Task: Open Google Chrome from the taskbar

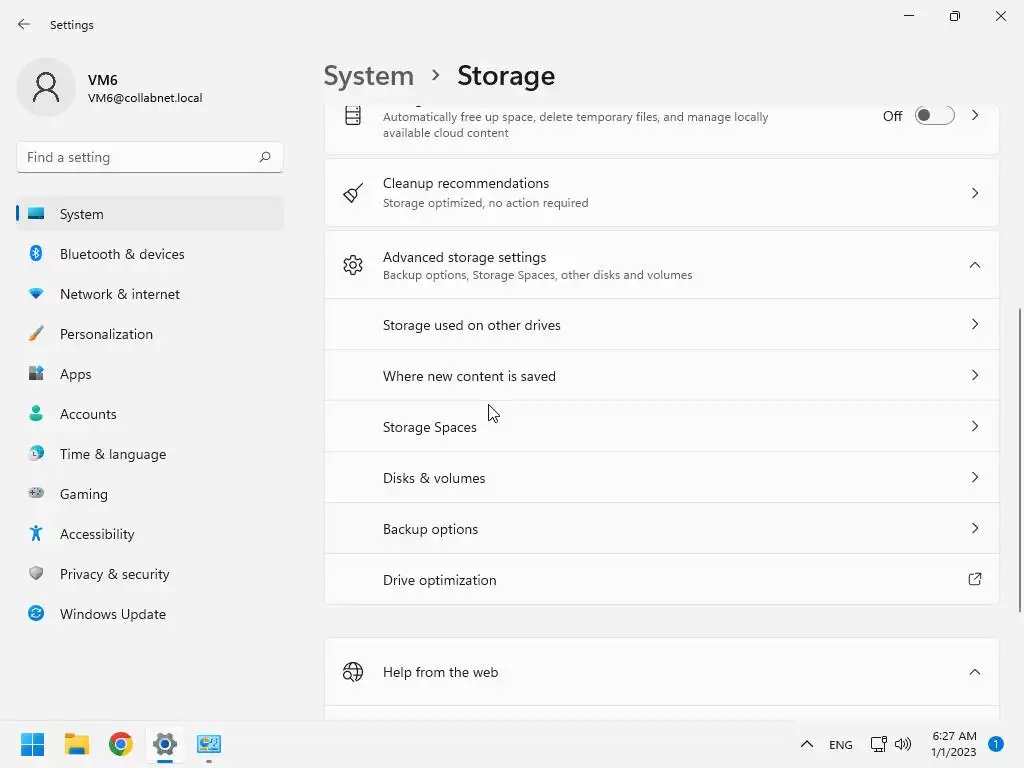Action: click(121, 744)
